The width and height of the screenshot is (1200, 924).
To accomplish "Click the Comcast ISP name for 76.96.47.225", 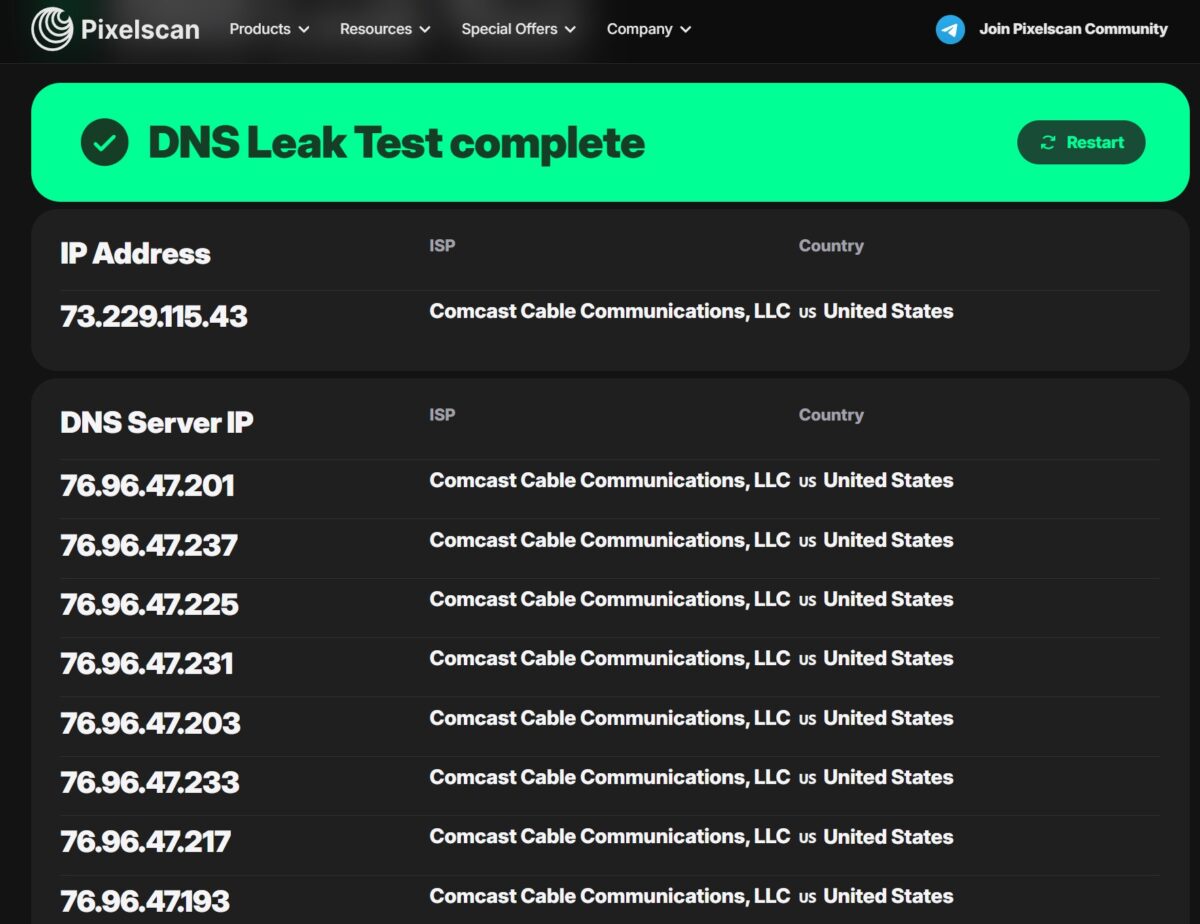I will 610,599.
